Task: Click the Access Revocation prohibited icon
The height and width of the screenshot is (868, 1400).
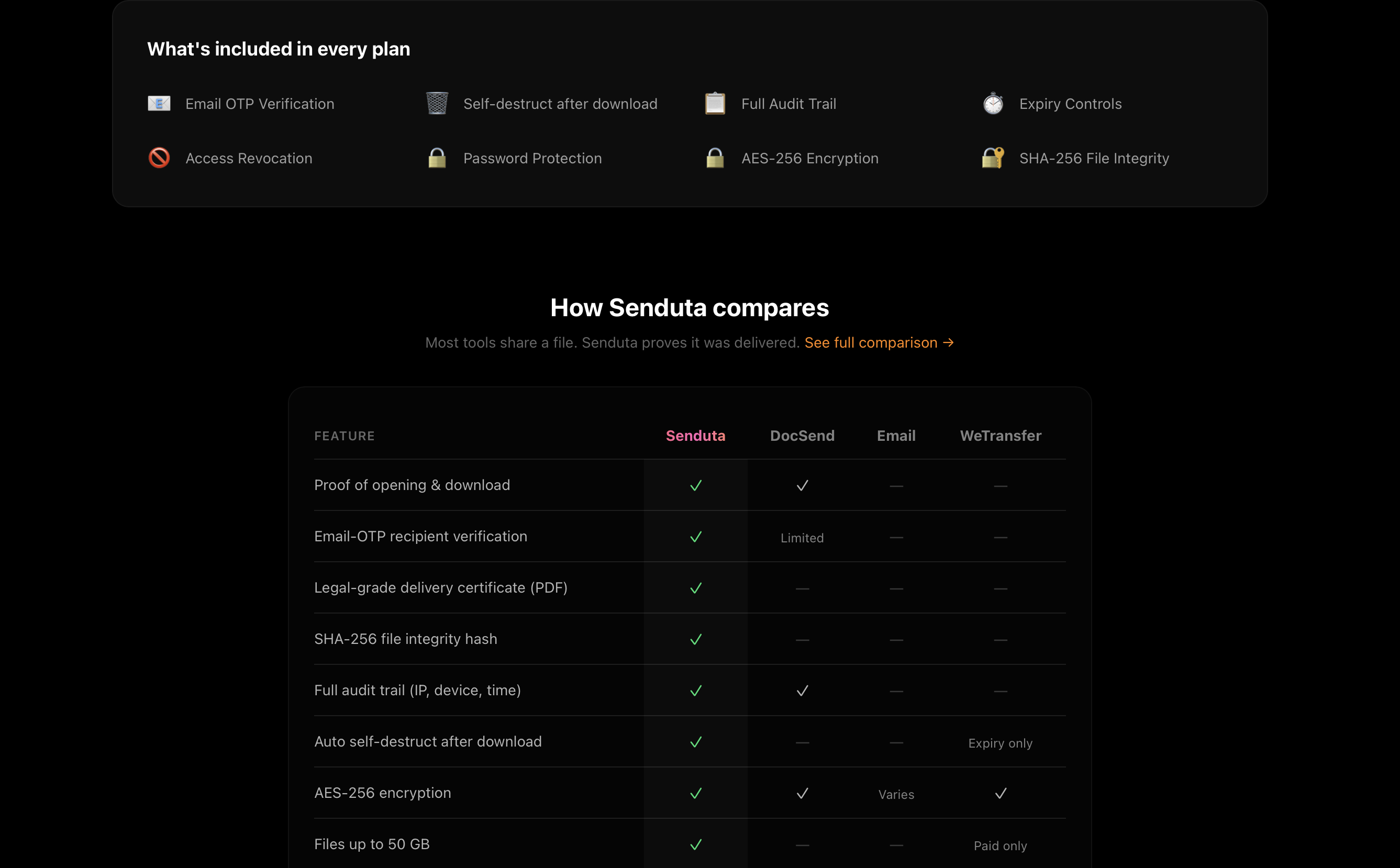Action: [159, 158]
